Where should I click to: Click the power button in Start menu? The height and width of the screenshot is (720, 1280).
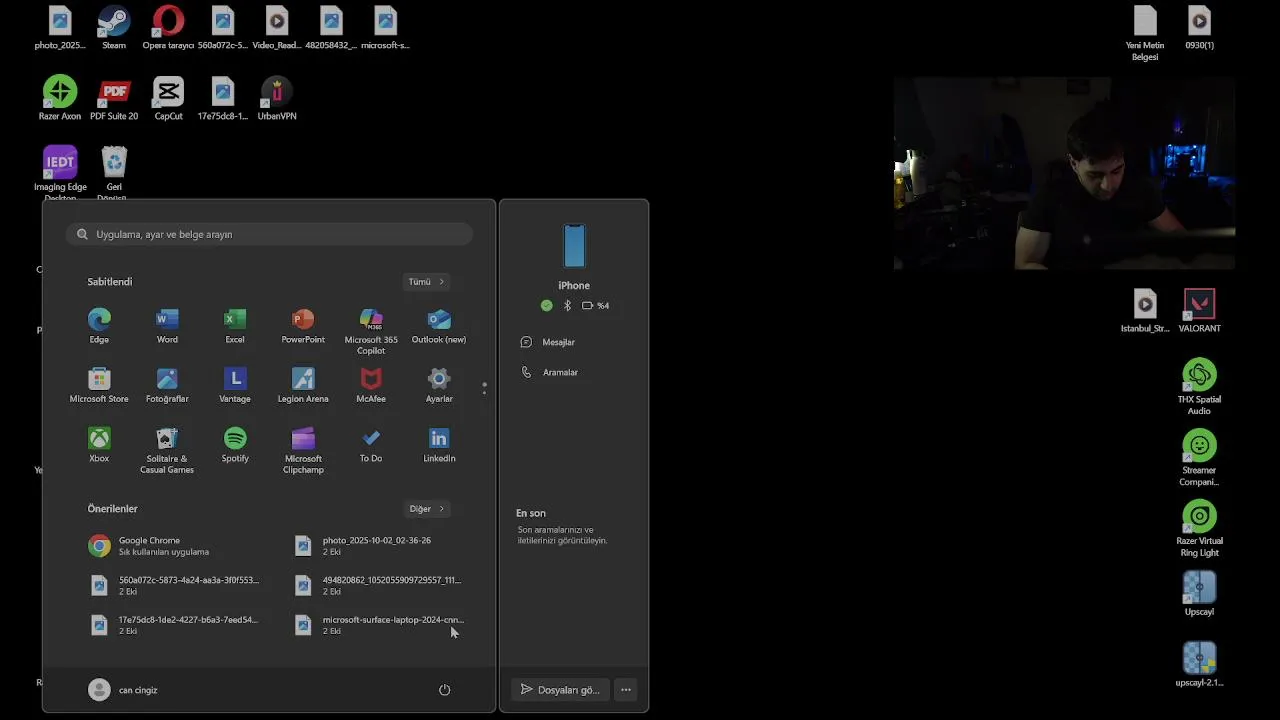pyautogui.click(x=445, y=690)
